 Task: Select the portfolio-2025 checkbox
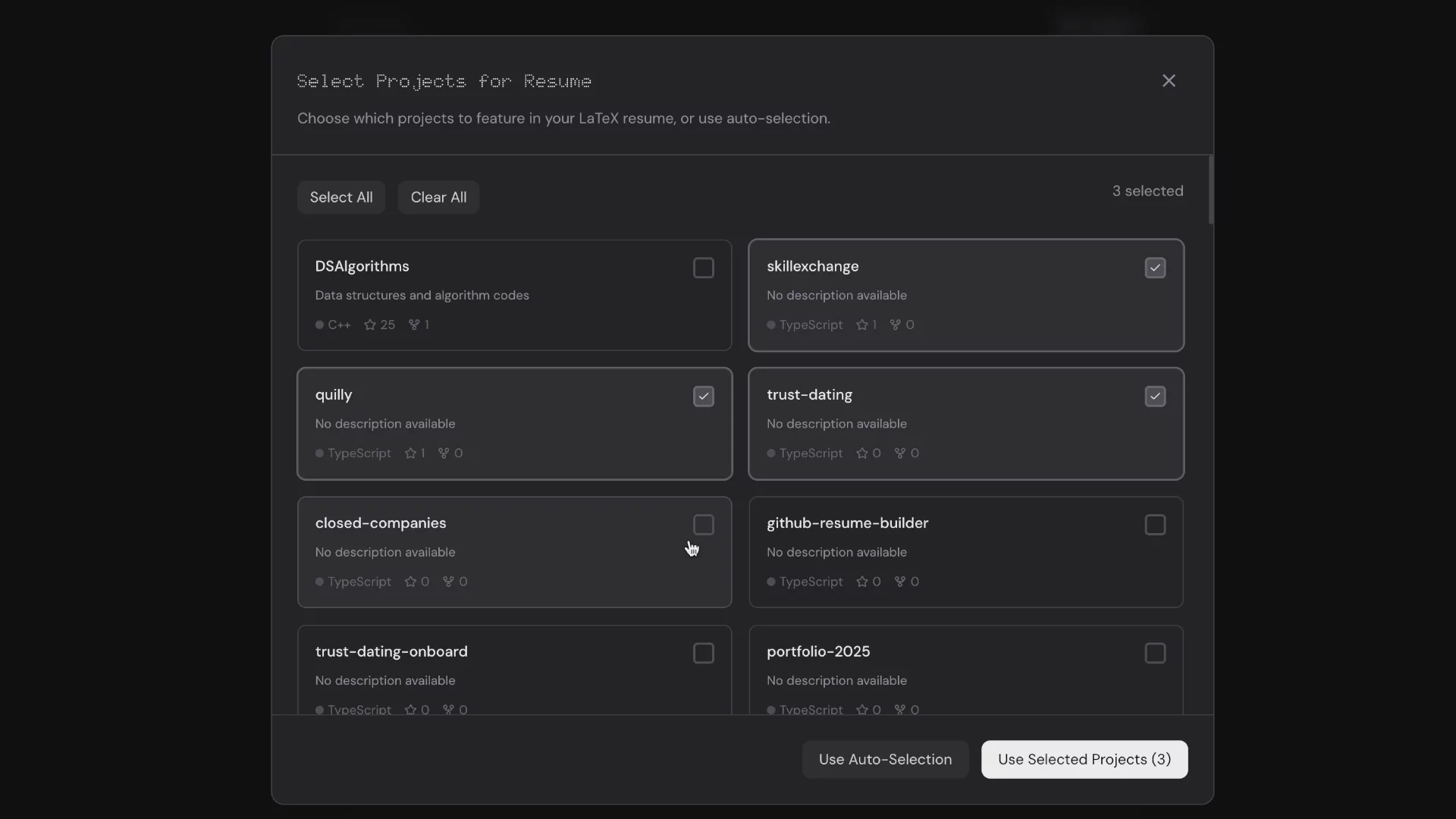[x=1155, y=653]
